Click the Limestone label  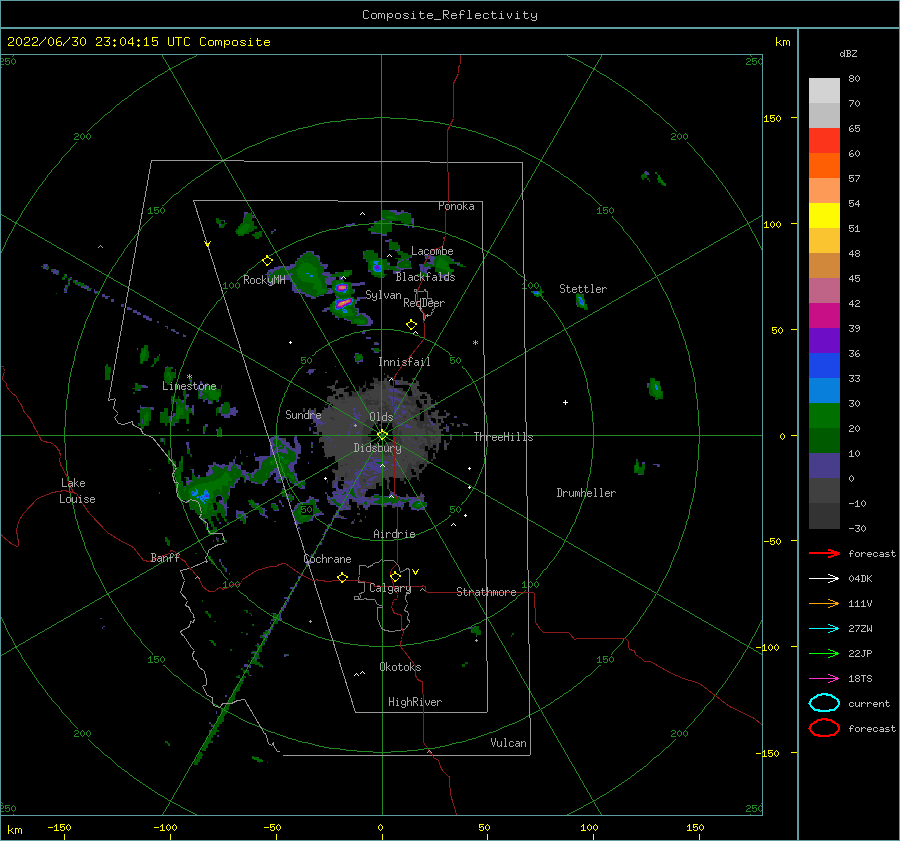click(189, 386)
